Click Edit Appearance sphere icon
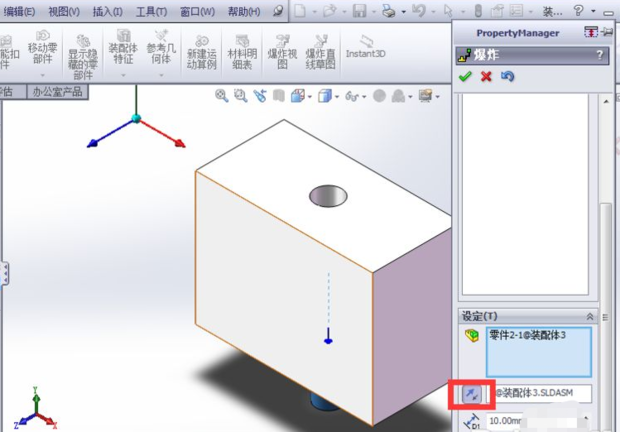 pyautogui.click(x=379, y=96)
